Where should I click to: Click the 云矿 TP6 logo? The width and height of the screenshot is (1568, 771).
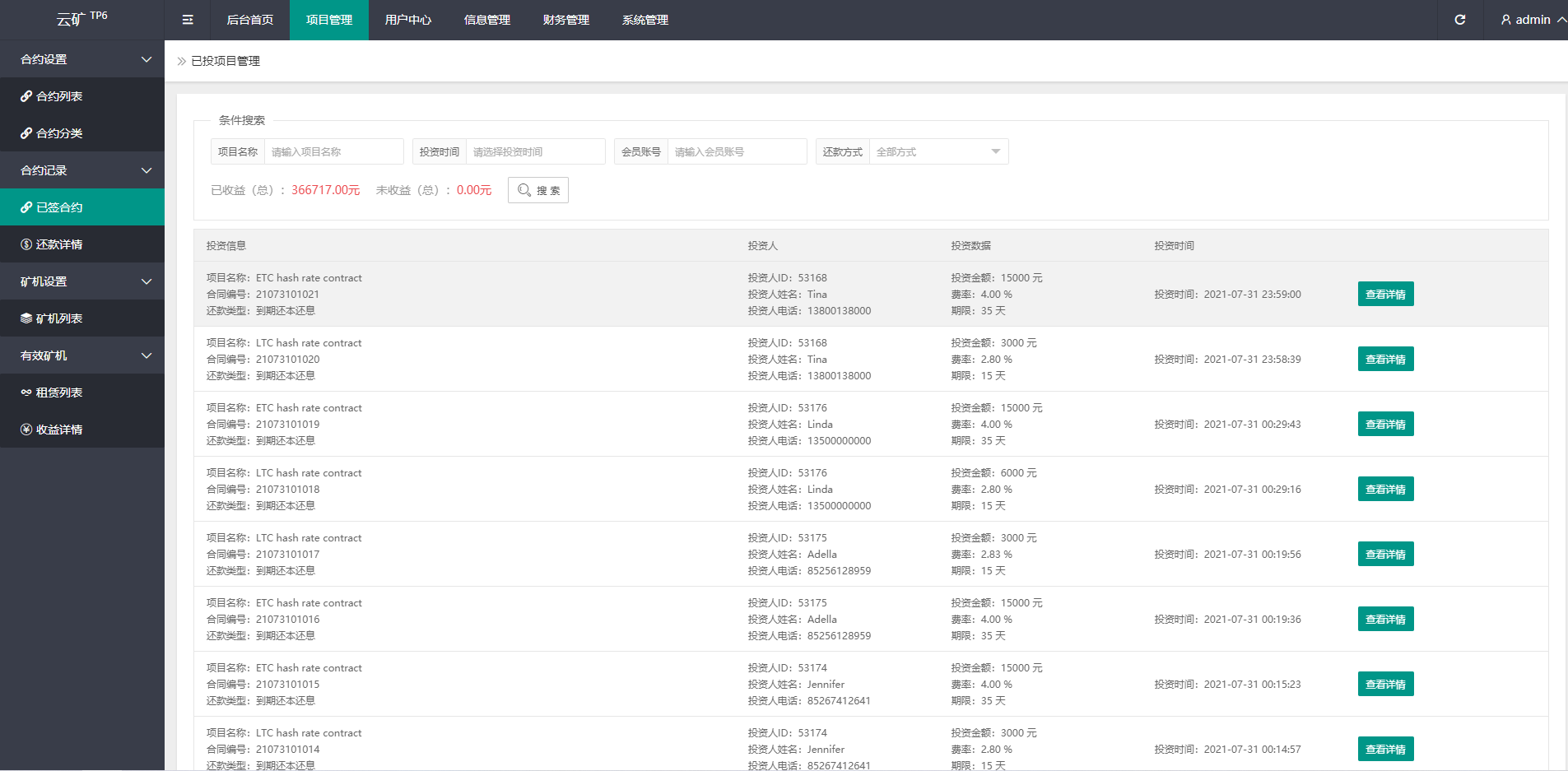click(x=81, y=18)
